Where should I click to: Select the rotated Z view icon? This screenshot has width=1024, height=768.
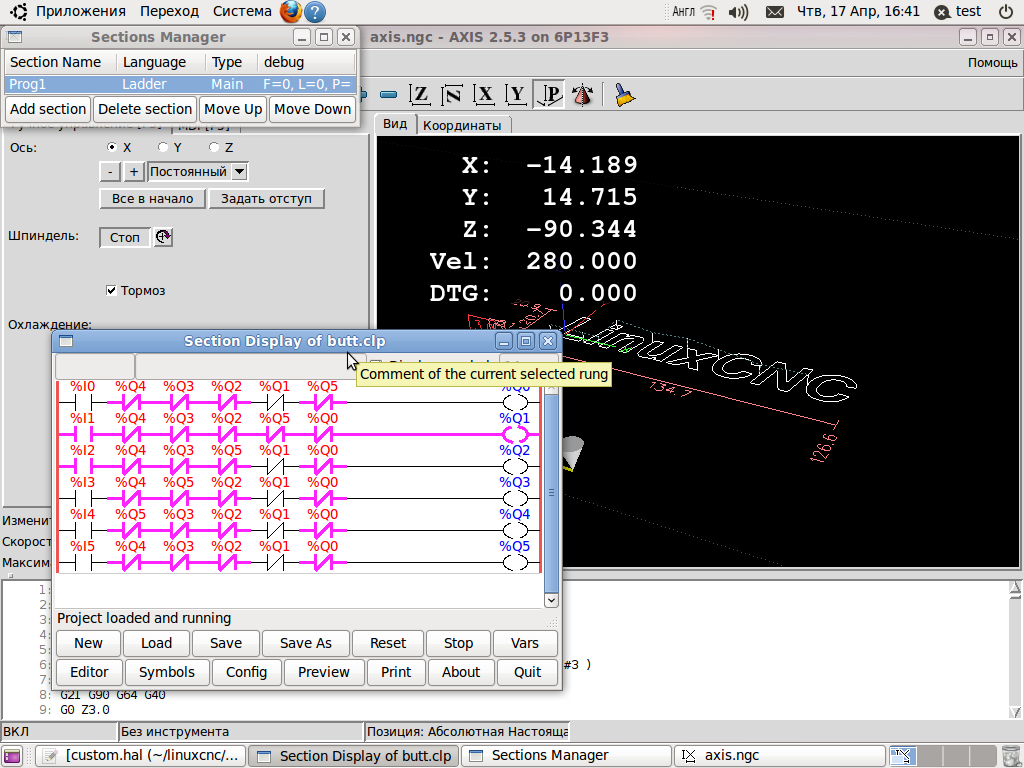click(x=452, y=95)
